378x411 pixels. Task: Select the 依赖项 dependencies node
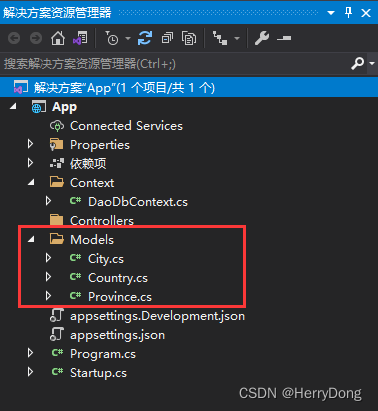88,164
